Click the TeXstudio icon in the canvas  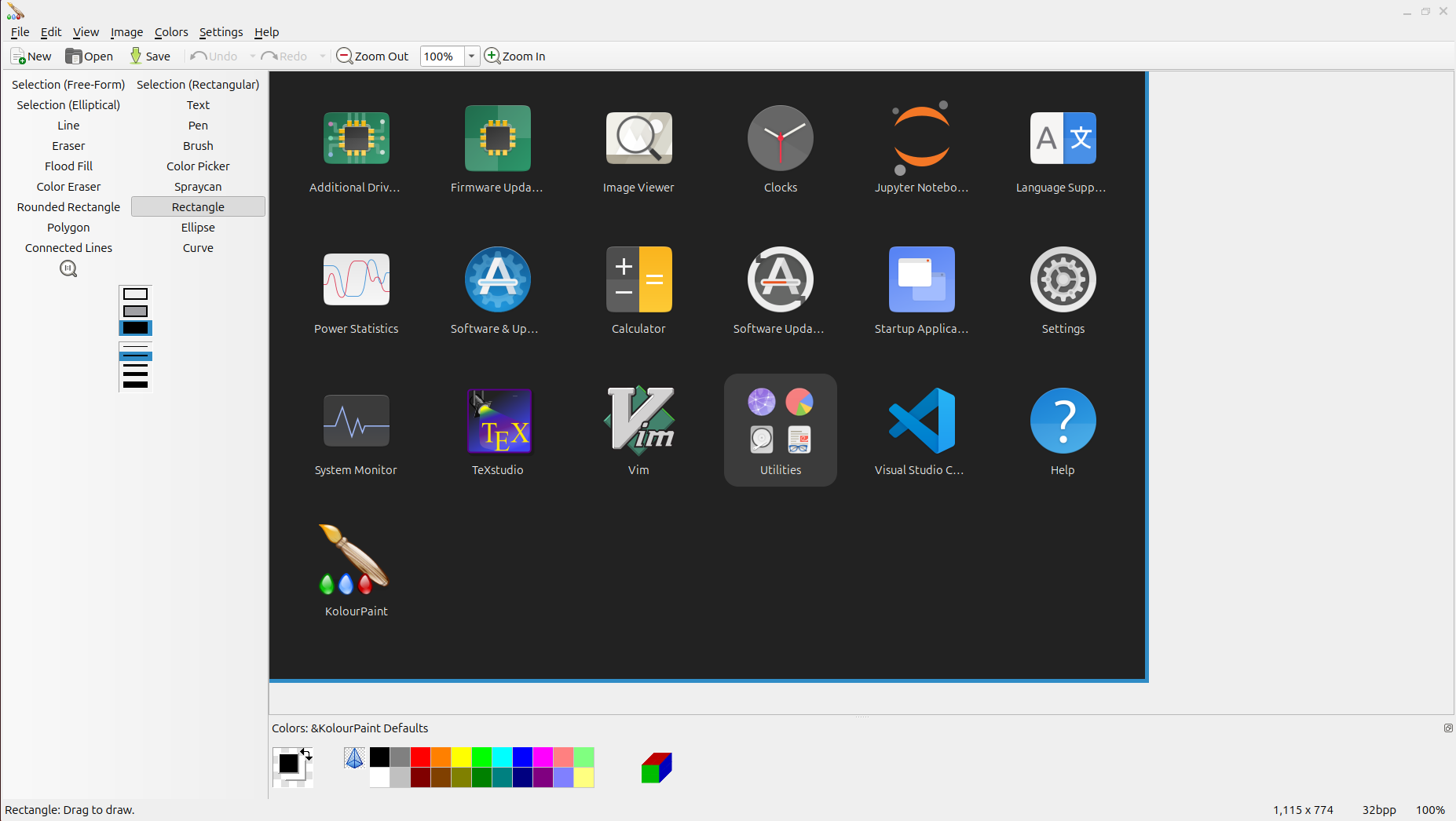pos(499,421)
